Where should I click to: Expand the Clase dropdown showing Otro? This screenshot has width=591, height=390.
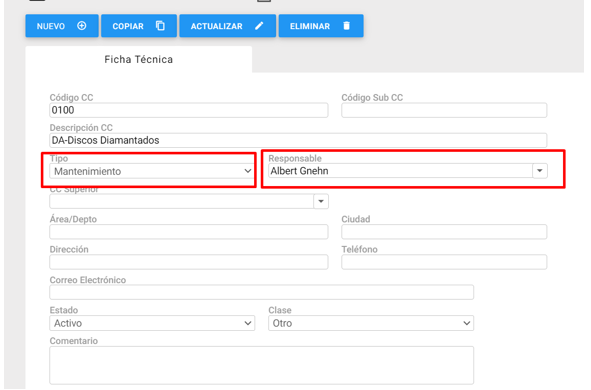click(x=371, y=323)
